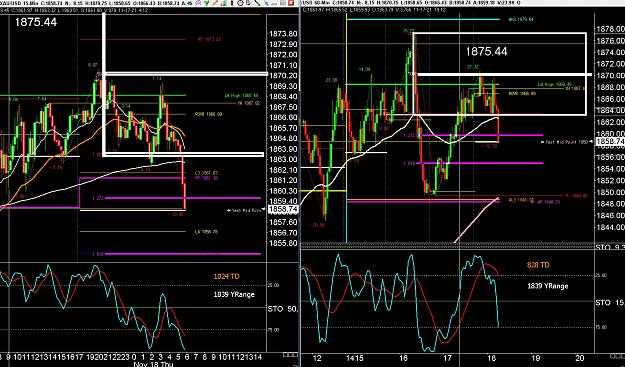The width and height of the screenshot is (625, 367).
Task: Click the 1875.44 label inside right chart box
Action: [x=486, y=51]
